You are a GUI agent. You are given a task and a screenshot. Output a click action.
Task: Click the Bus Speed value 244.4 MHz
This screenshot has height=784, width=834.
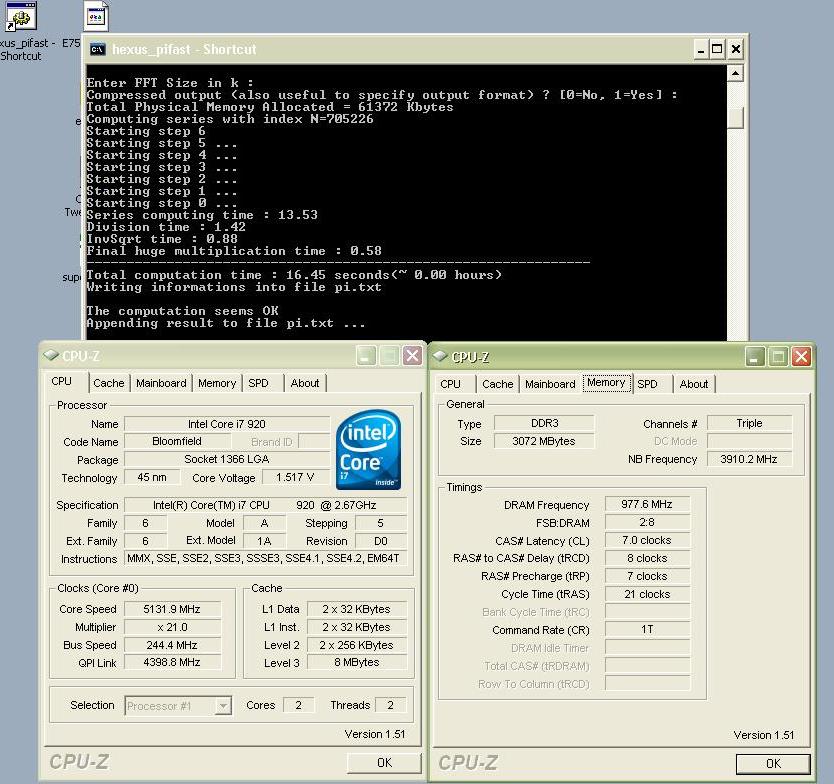click(x=172, y=645)
